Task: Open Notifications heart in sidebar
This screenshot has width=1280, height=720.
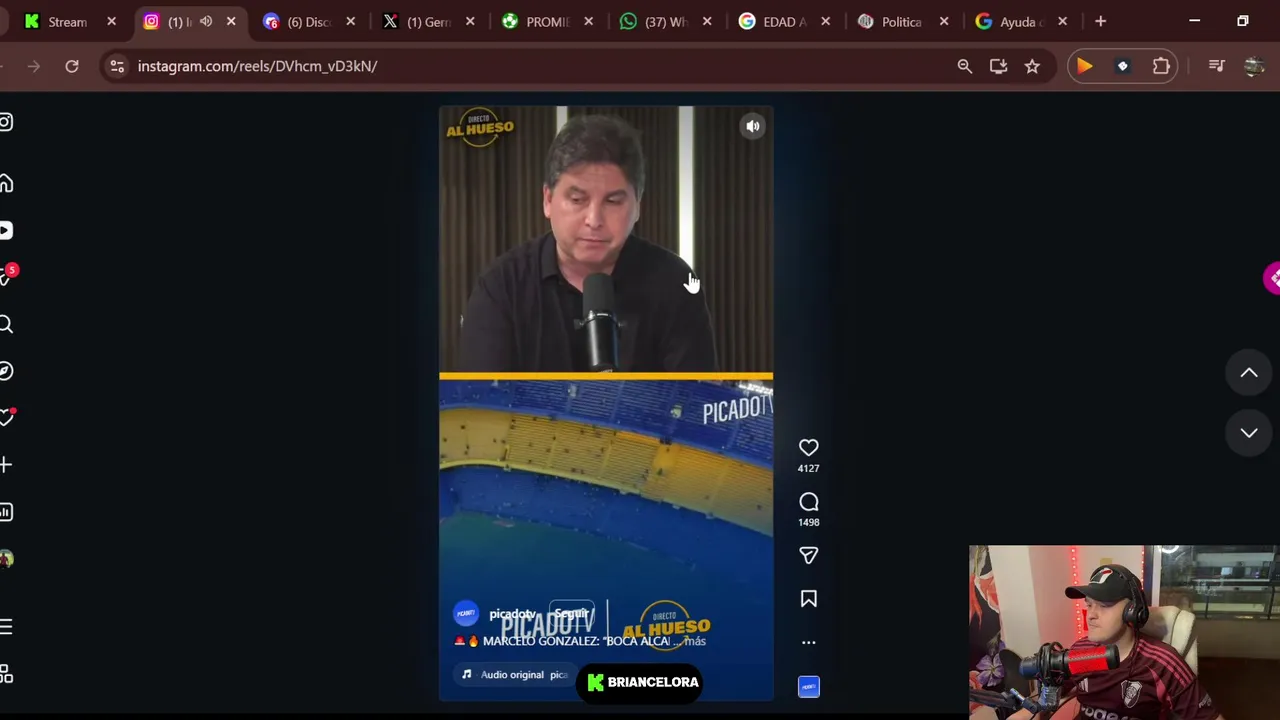Action: coord(6,418)
